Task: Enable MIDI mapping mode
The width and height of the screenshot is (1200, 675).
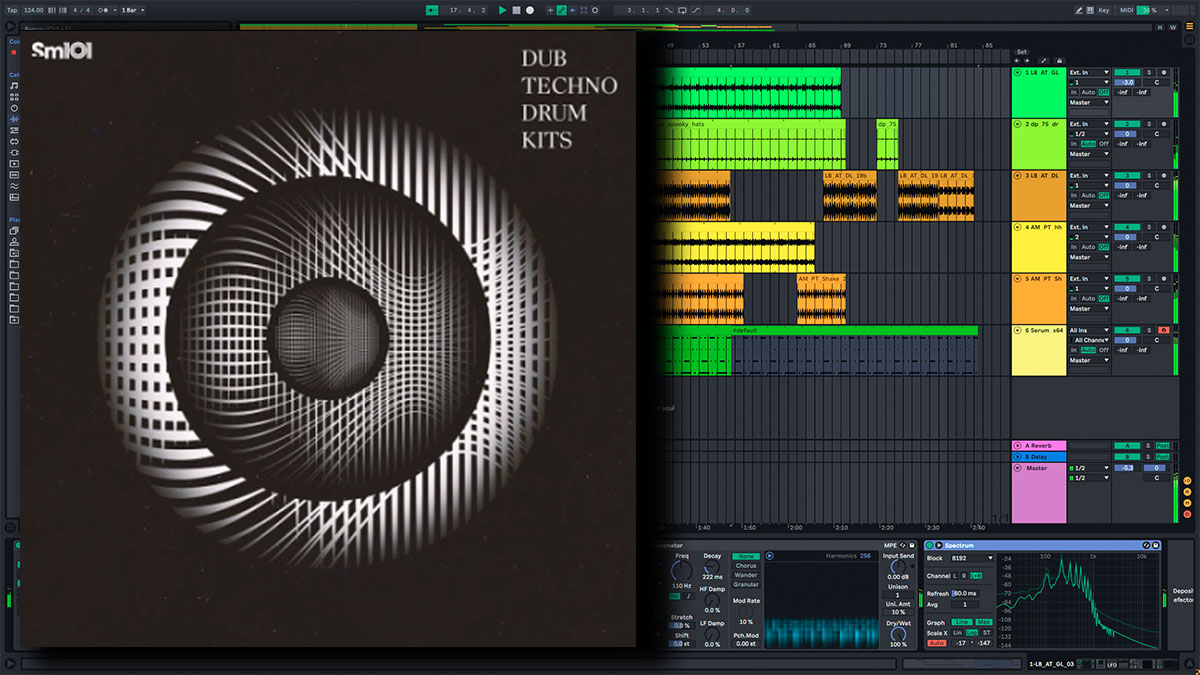Action: coord(1126,10)
